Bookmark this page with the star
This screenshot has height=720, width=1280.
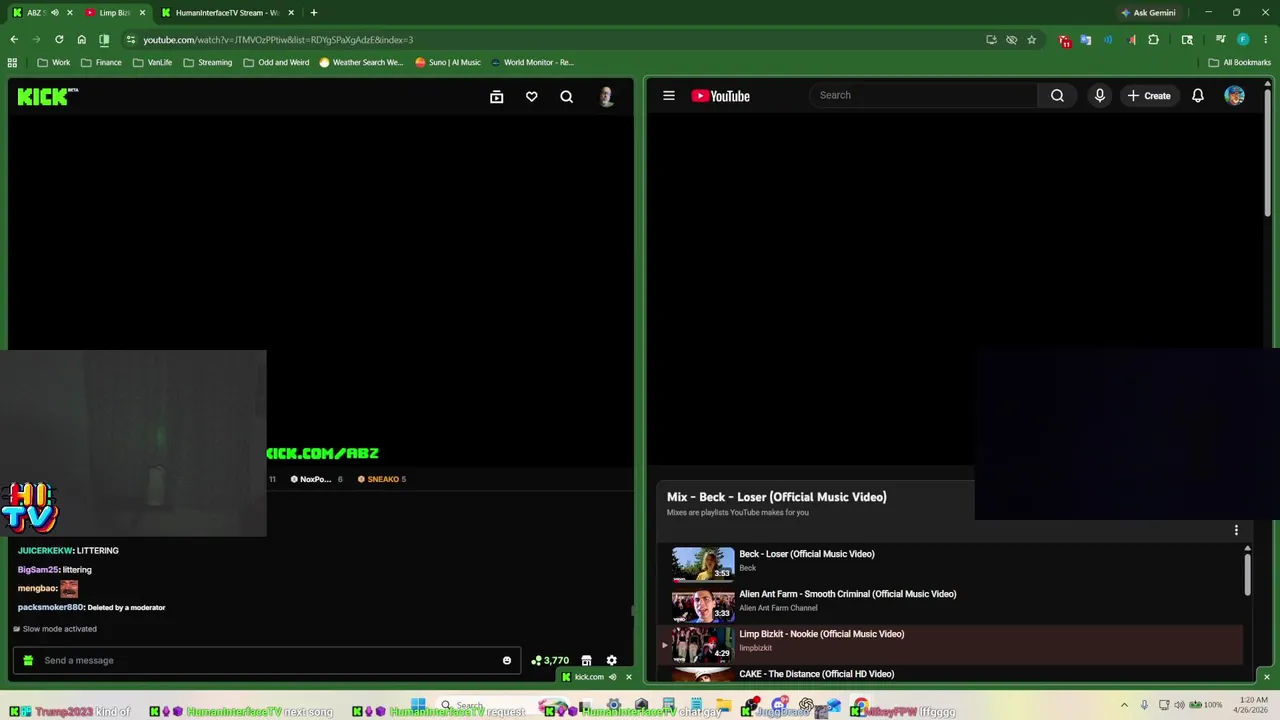pyautogui.click(x=1031, y=40)
